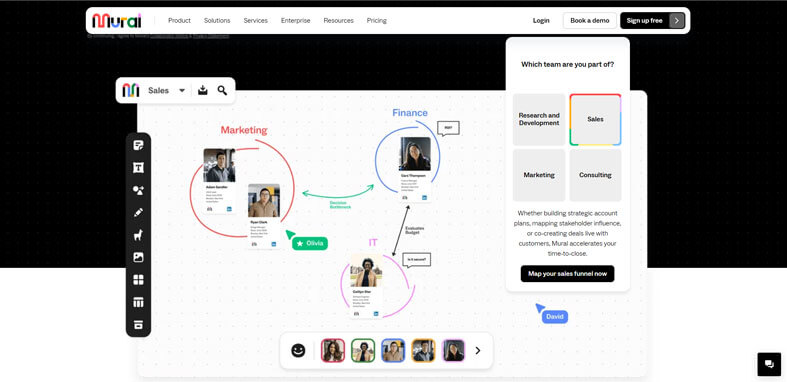Select the orange-bordered avatar in the bottom bar
The image size is (787, 382).
(x=423, y=350)
